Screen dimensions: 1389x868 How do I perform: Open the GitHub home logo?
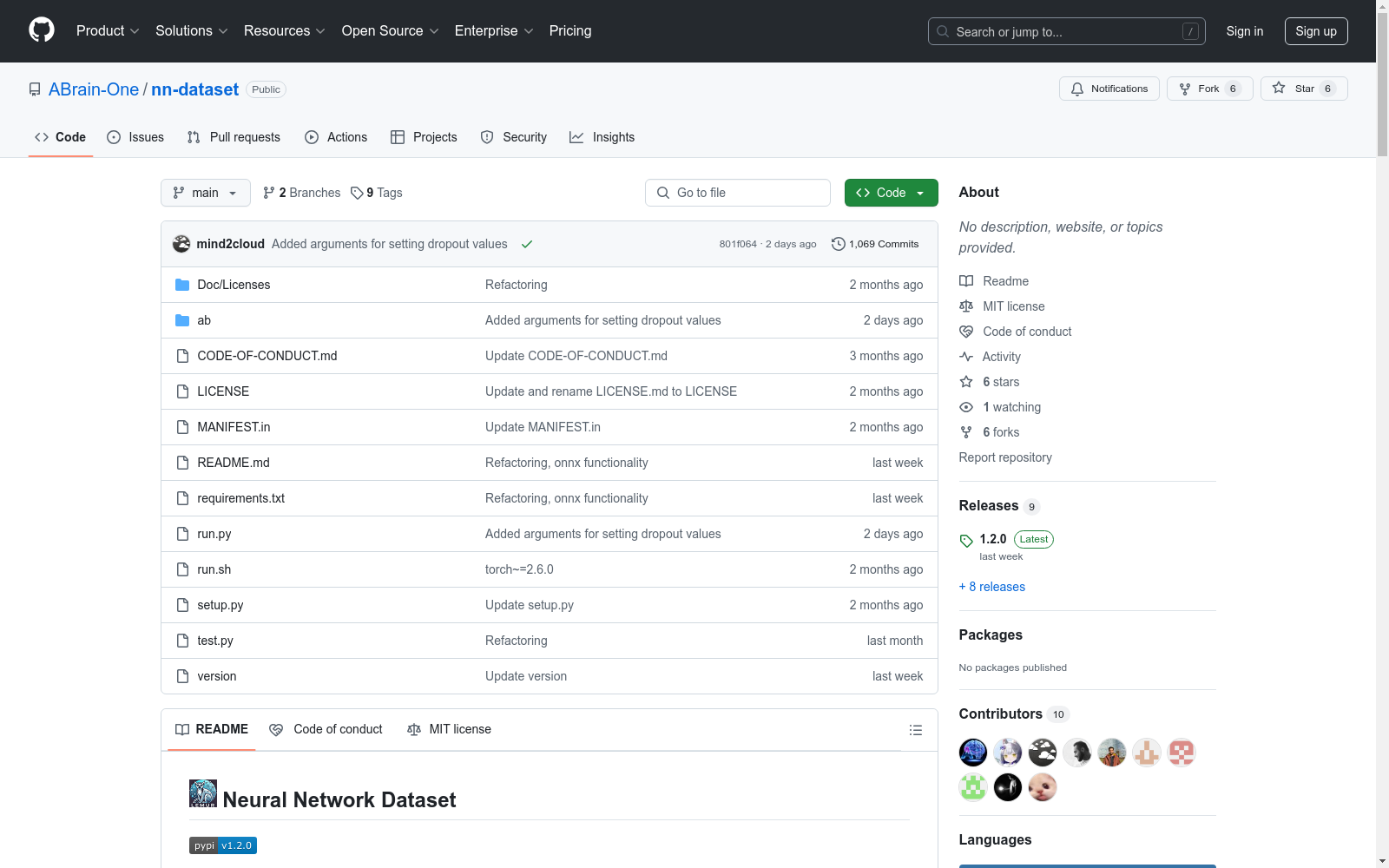(x=42, y=30)
